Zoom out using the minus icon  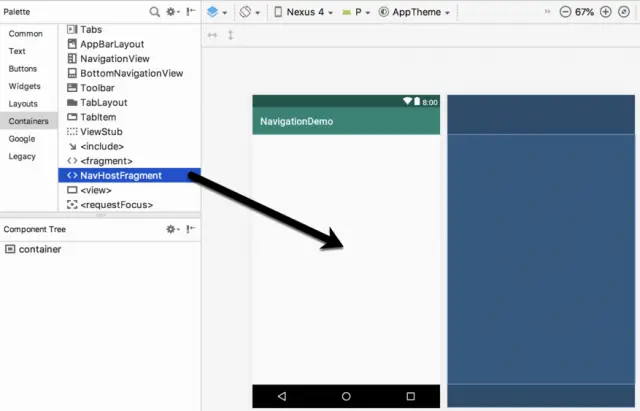(565, 12)
